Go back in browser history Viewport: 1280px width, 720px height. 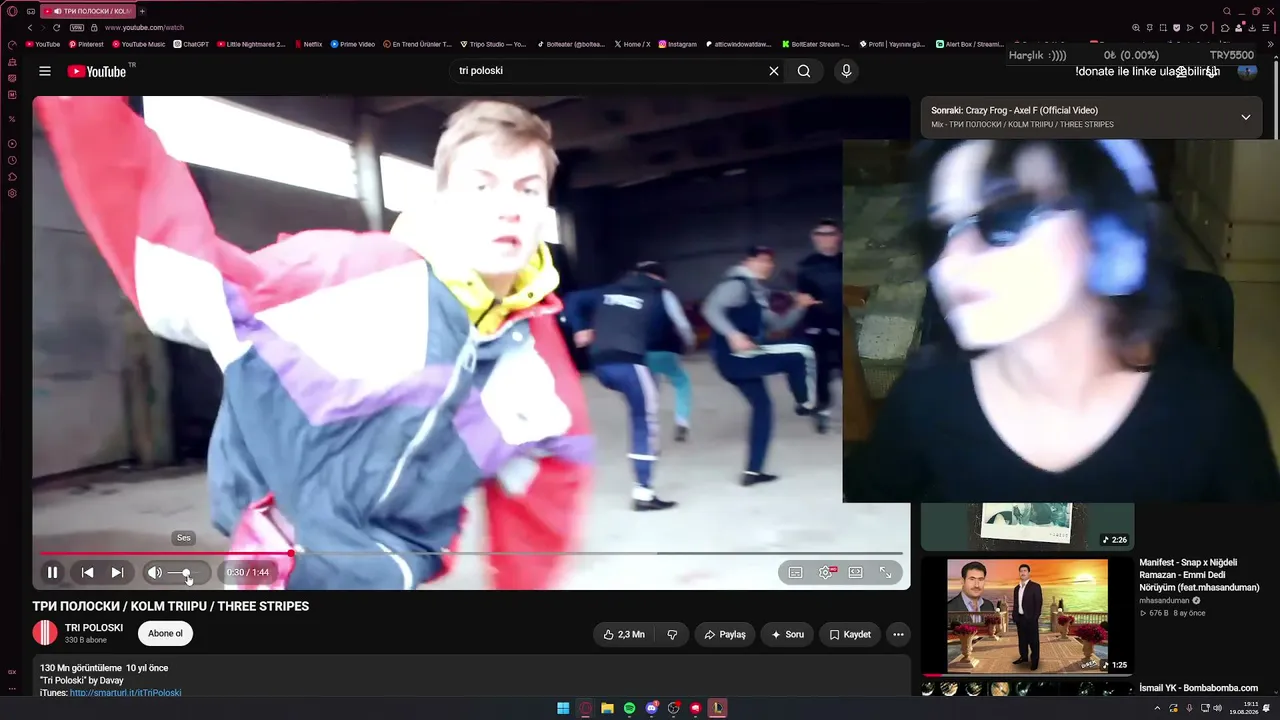click(31, 28)
